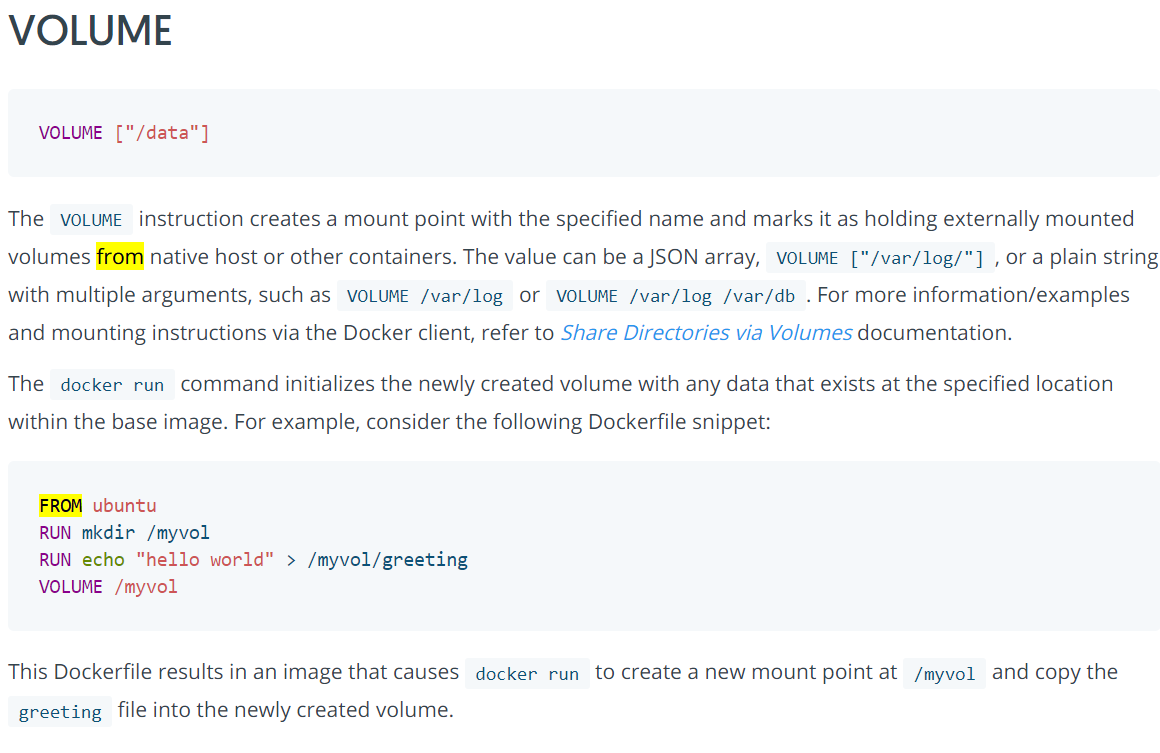Click the highlighted word "from" in paragraph

(120, 257)
